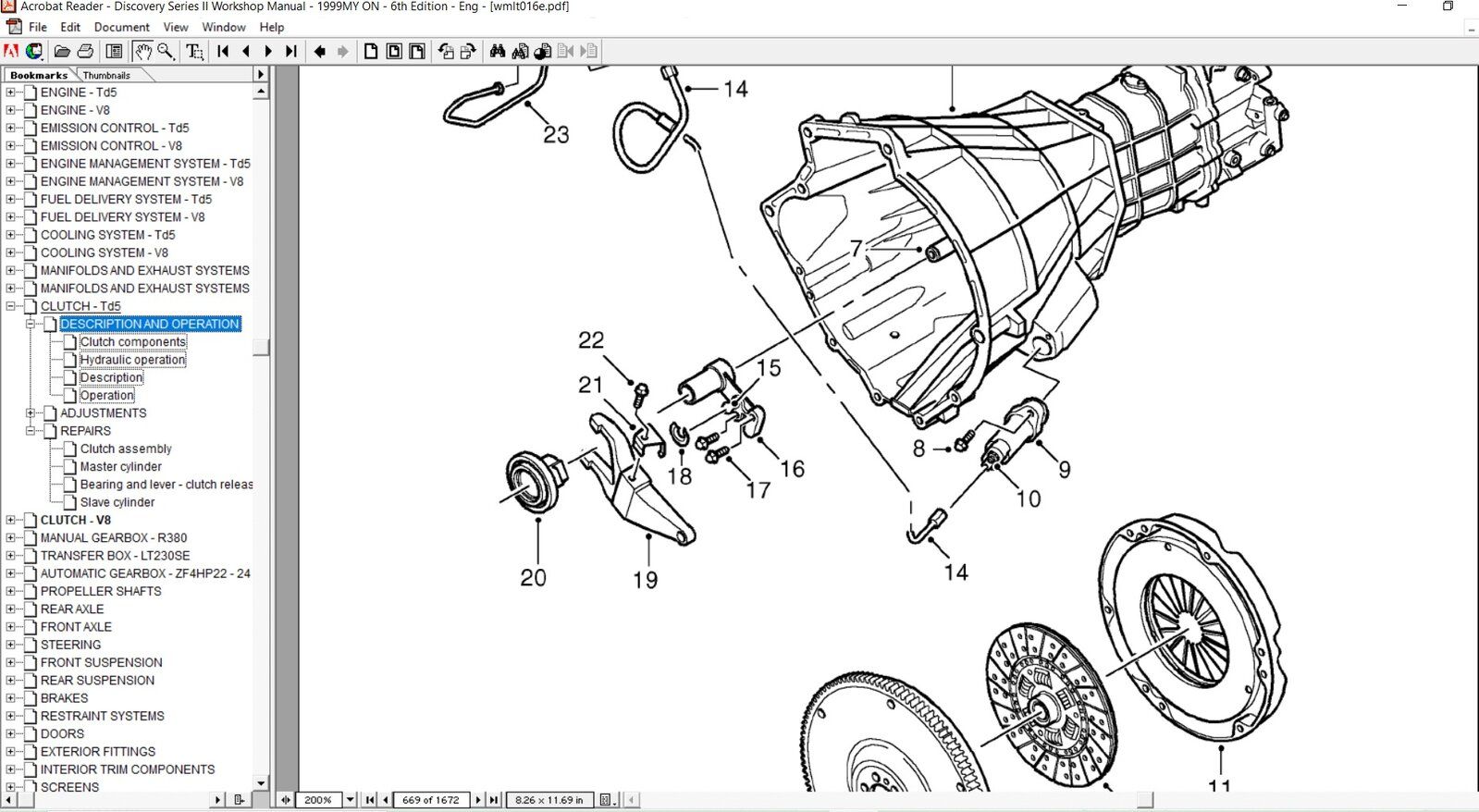
Task: Expand the MANUAL GEARBOX - R380 bookmark
Action: tap(11, 537)
